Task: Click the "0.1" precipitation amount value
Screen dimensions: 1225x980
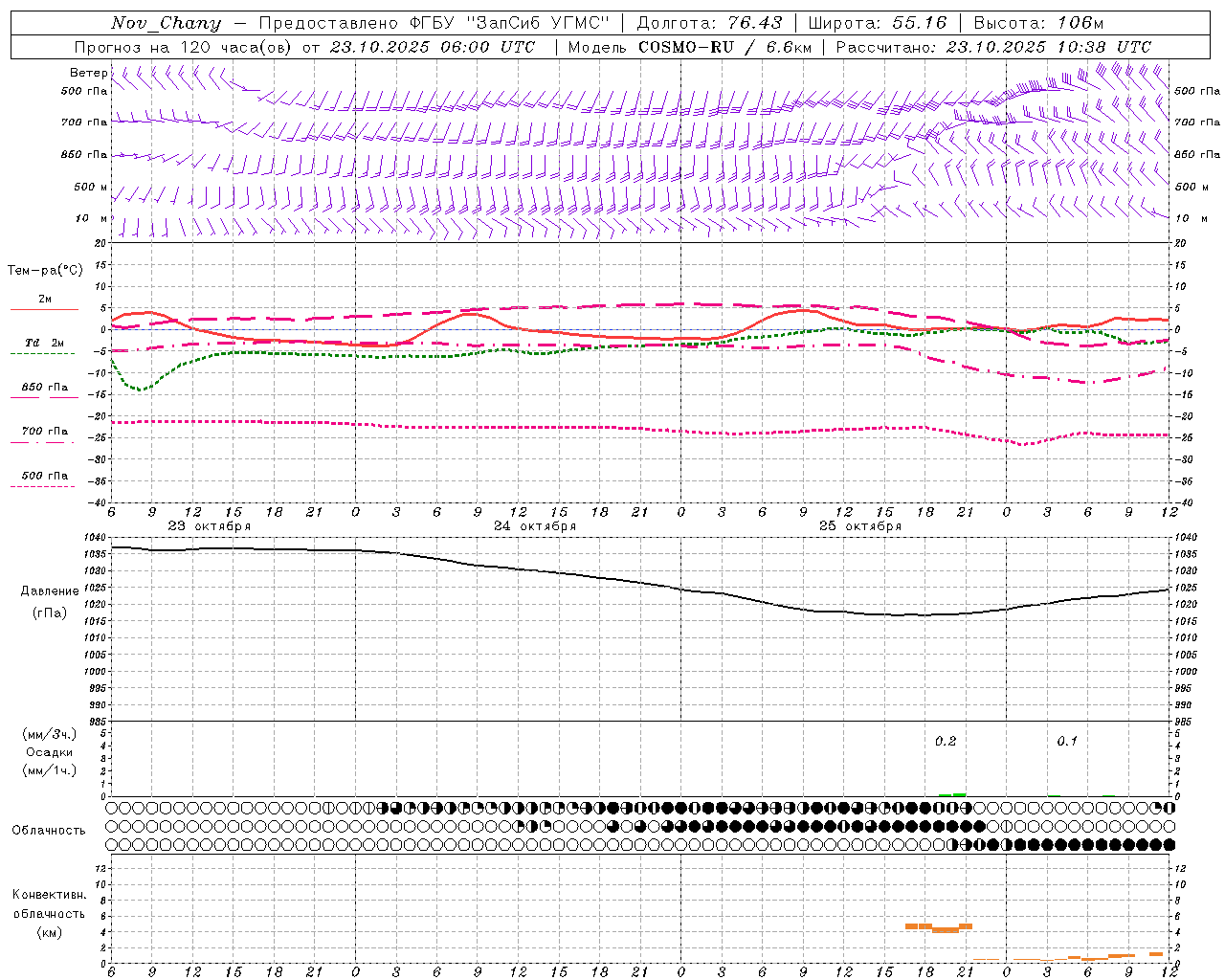Action: 1067,741
